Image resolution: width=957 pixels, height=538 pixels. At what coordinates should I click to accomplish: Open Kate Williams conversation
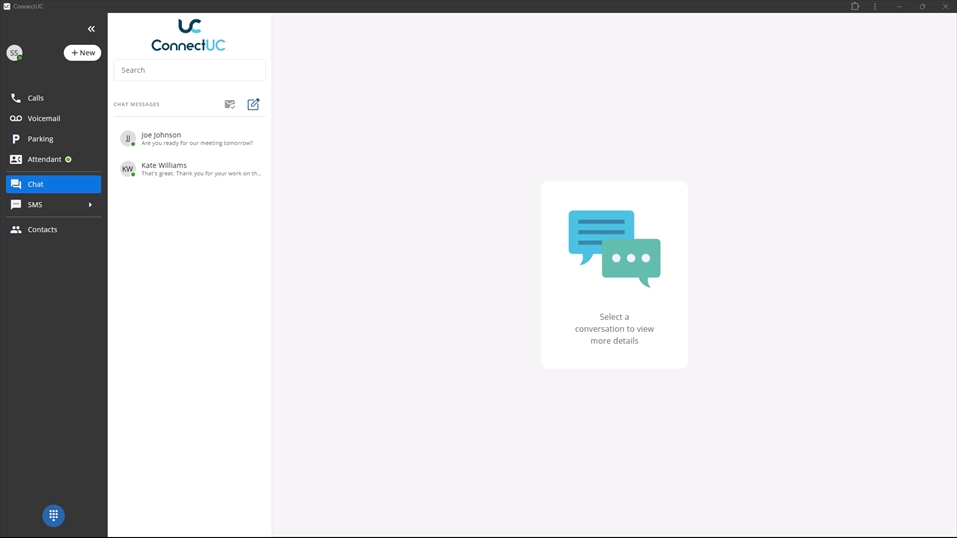200,169
